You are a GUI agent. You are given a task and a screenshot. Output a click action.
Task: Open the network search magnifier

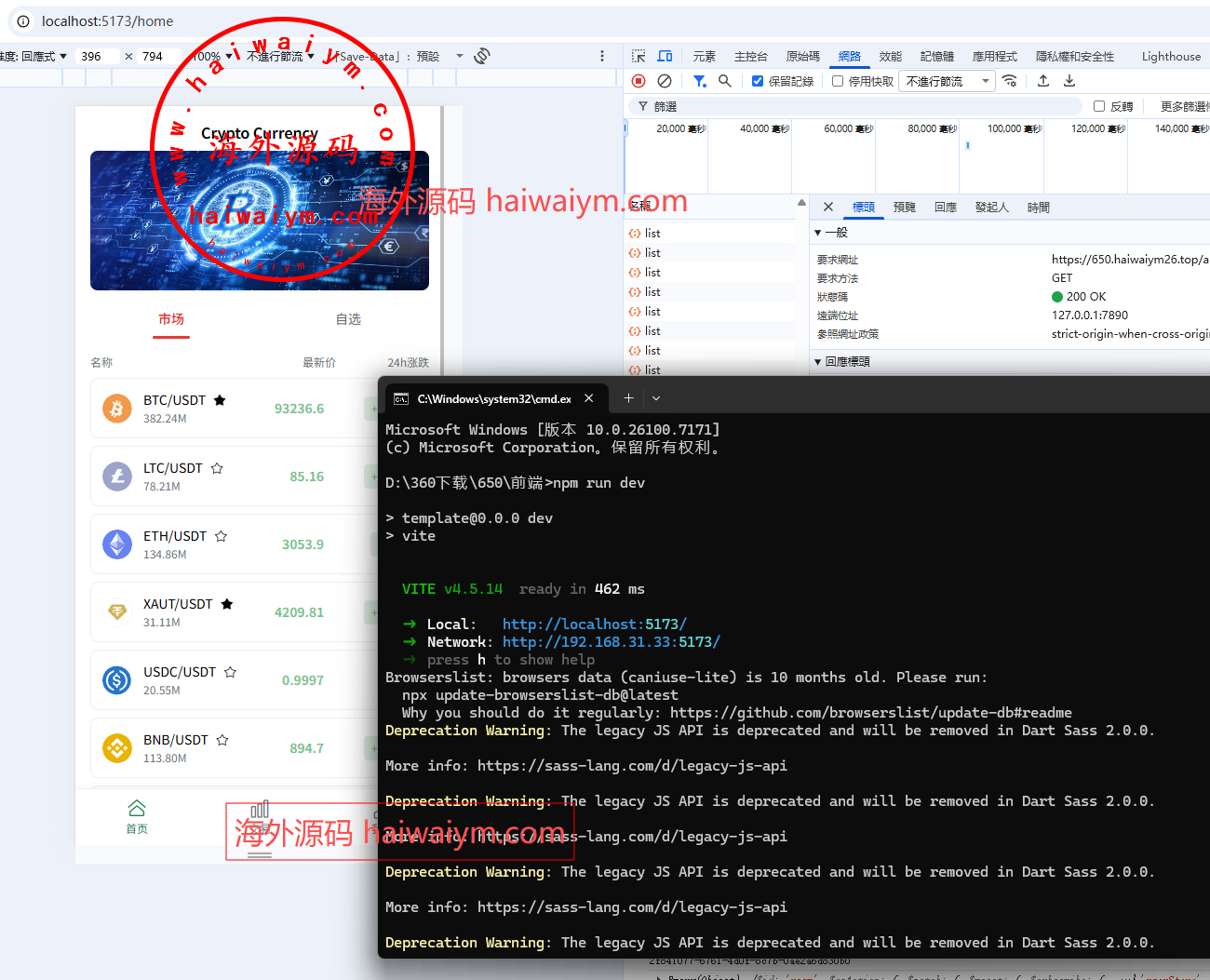click(725, 81)
